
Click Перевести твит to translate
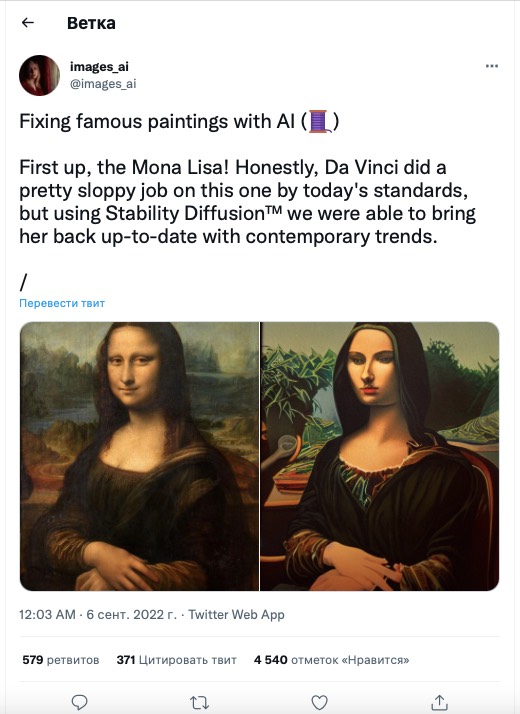coord(62,303)
